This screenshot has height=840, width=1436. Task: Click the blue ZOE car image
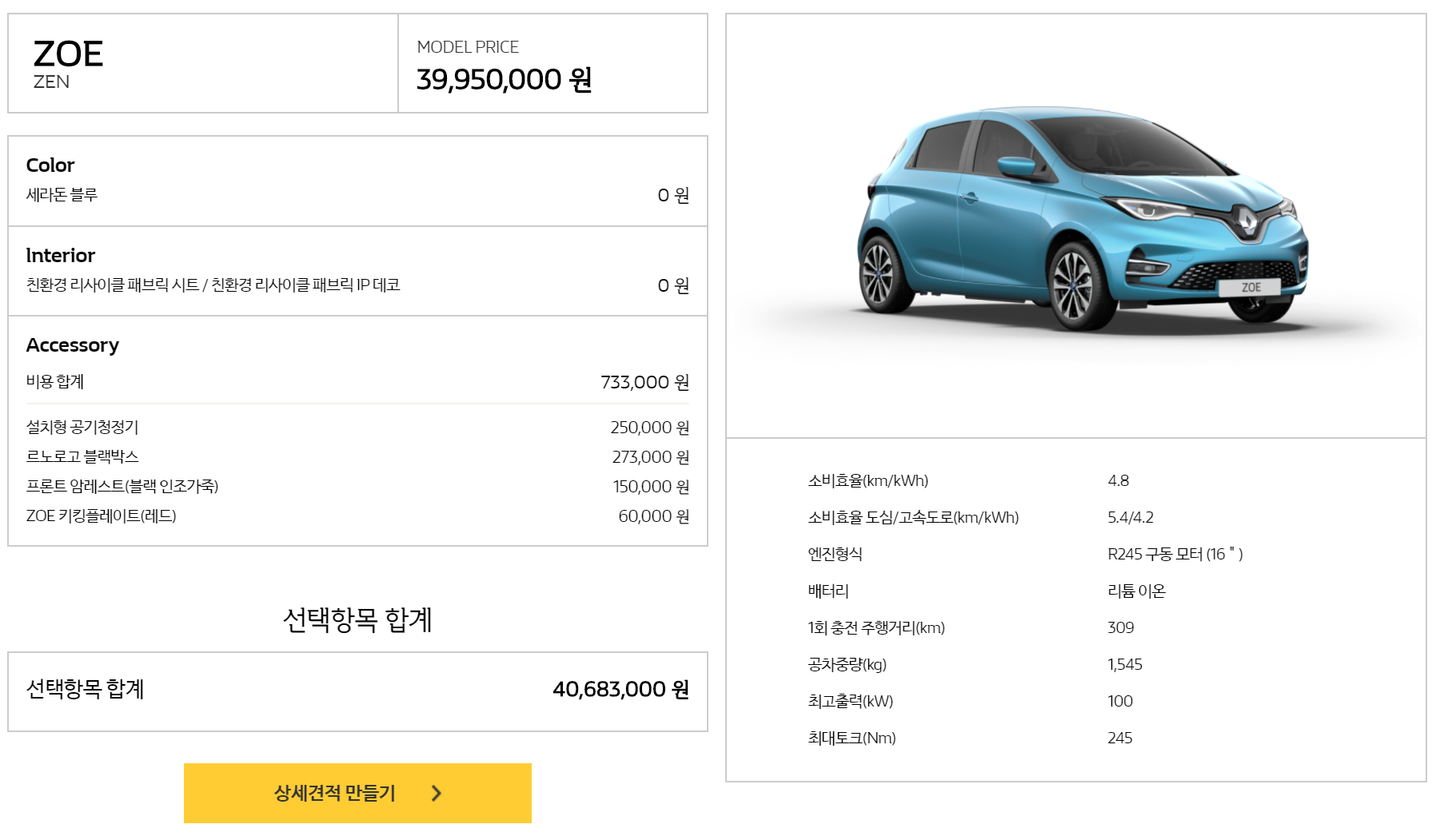[x=1083, y=219]
